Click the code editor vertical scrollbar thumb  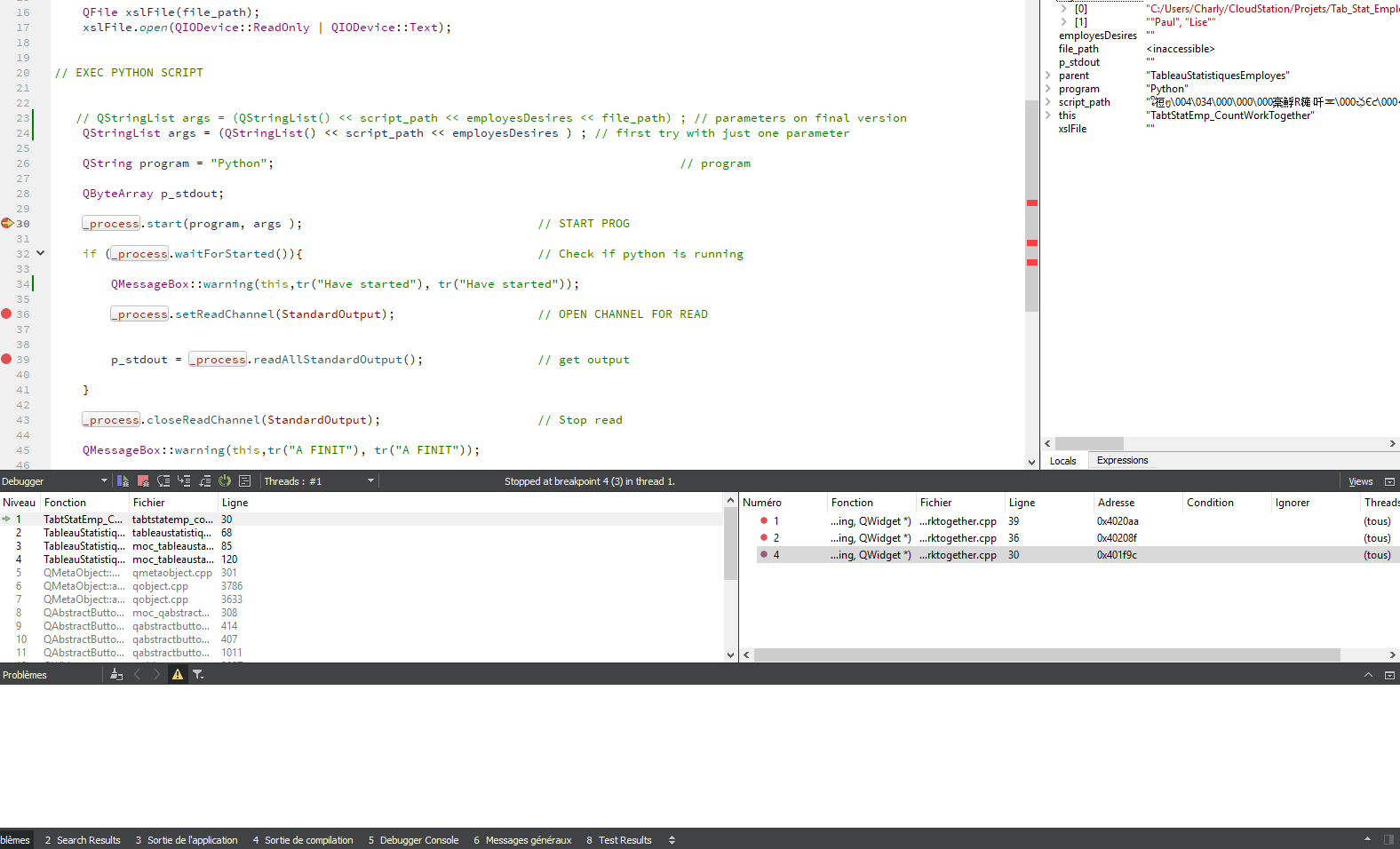(1031, 206)
